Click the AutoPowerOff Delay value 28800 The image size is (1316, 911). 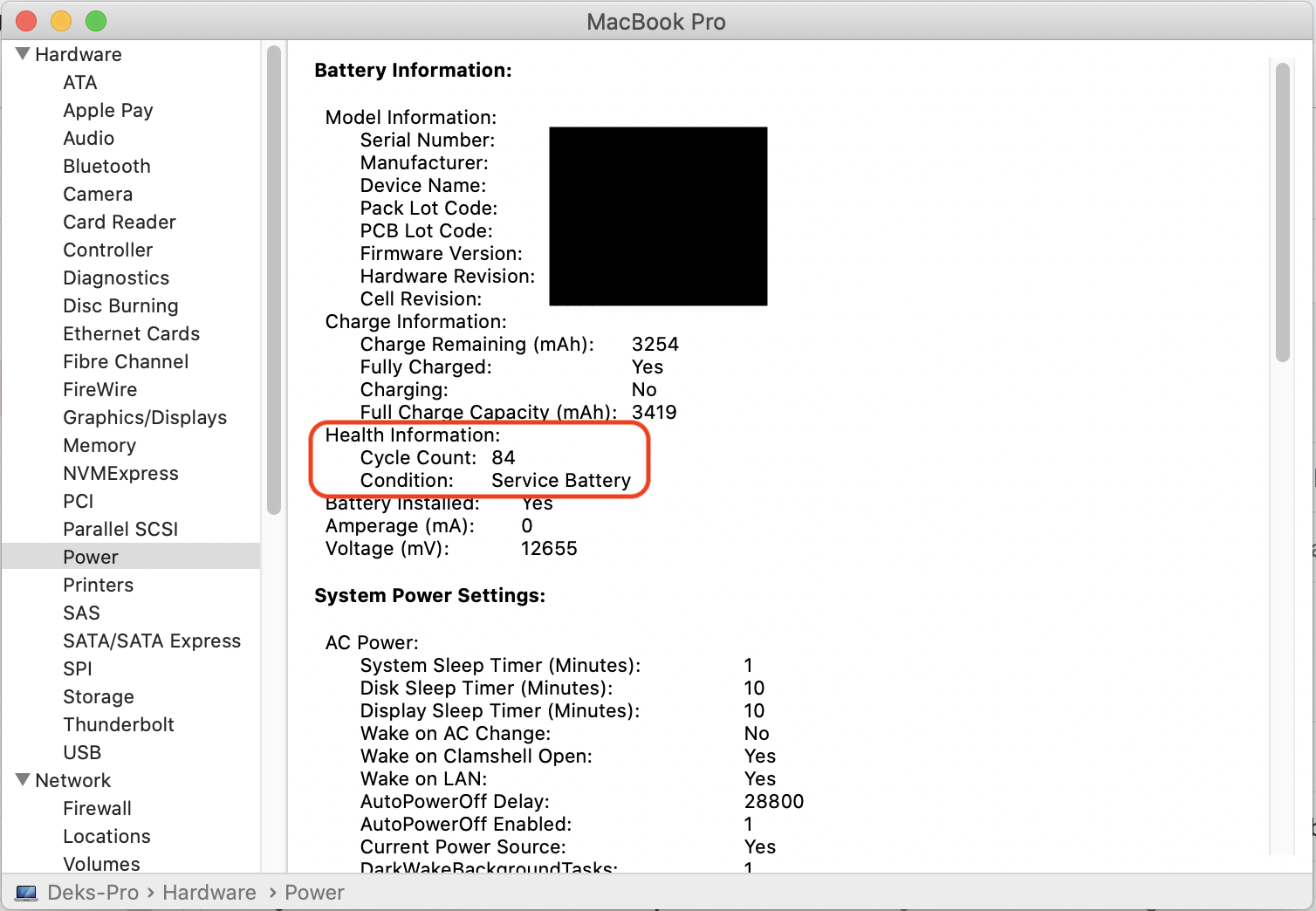[x=774, y=801]
